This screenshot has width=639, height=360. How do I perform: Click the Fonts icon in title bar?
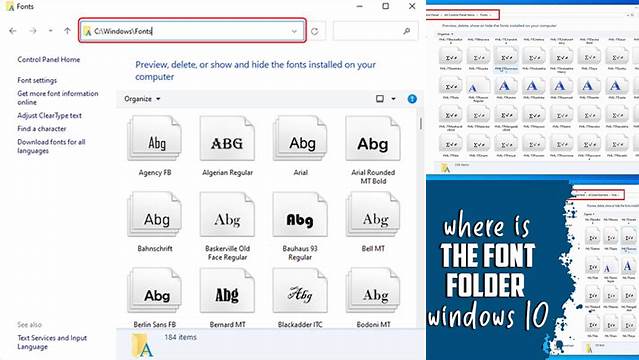10,7
